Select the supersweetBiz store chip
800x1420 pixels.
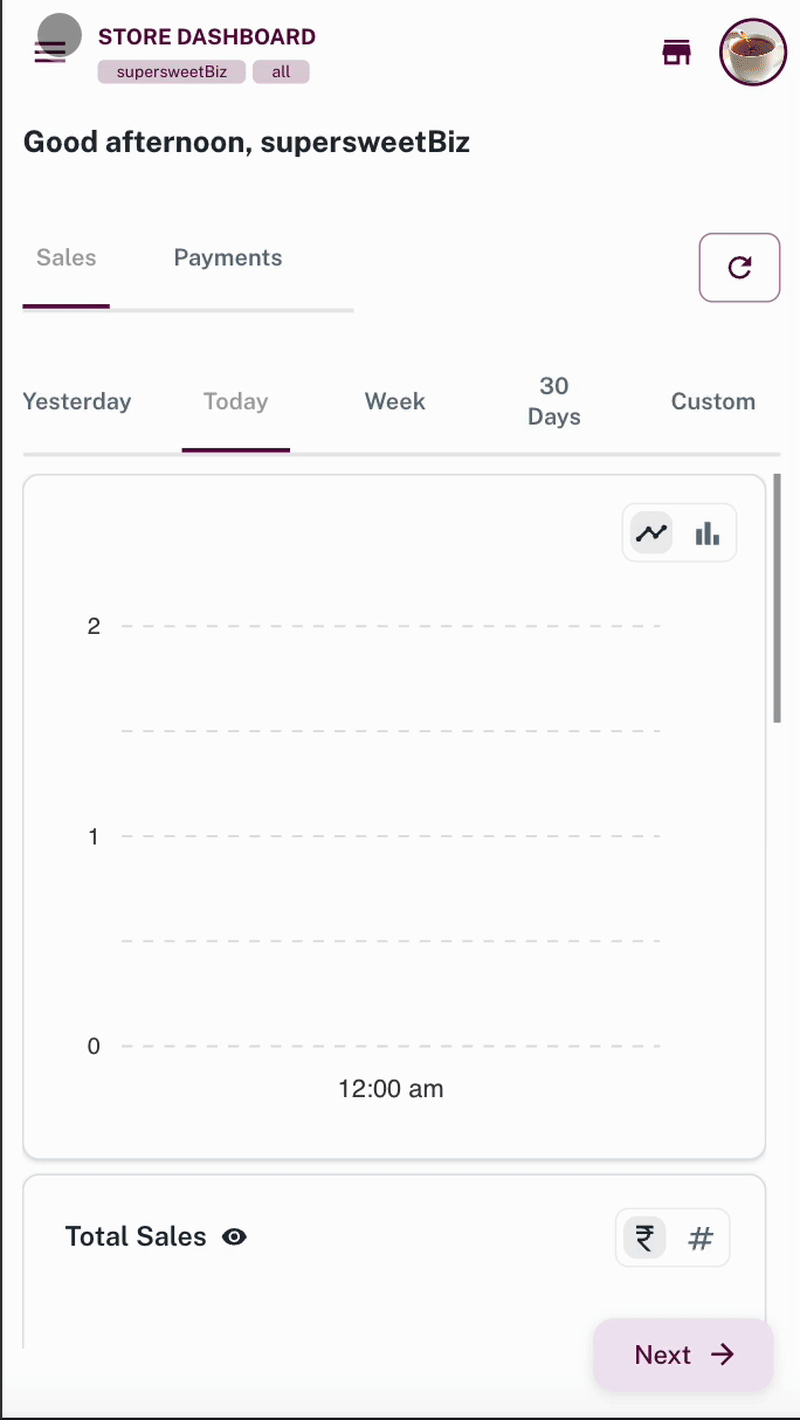tap(171, 71)
